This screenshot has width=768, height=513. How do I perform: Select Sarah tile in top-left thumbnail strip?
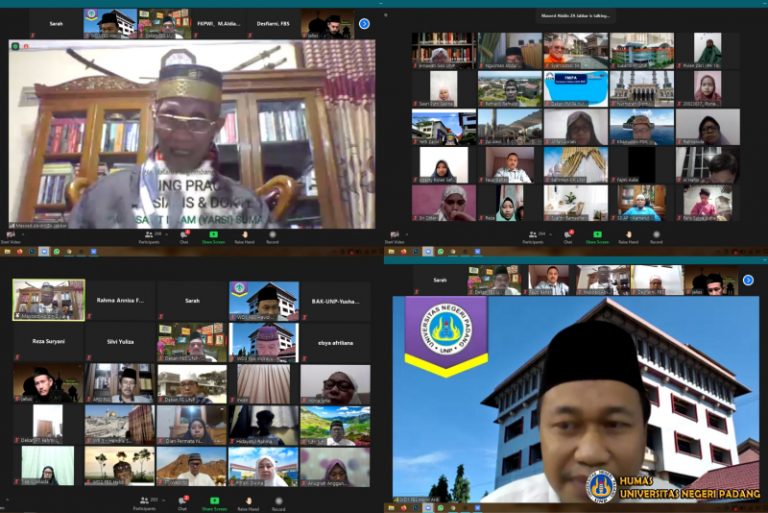[56, 24]
